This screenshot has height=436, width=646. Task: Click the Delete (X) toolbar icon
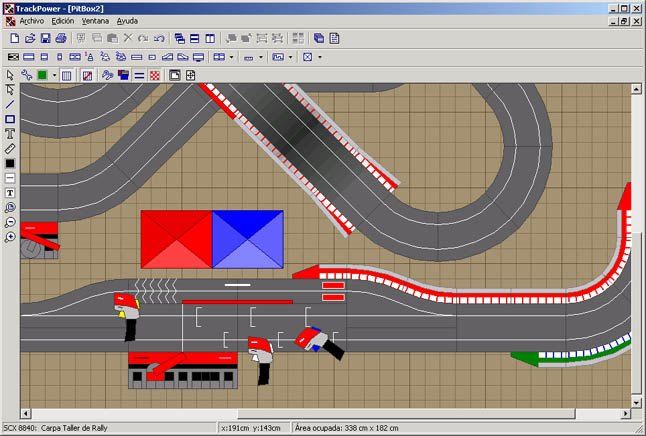tap(128, 38)
